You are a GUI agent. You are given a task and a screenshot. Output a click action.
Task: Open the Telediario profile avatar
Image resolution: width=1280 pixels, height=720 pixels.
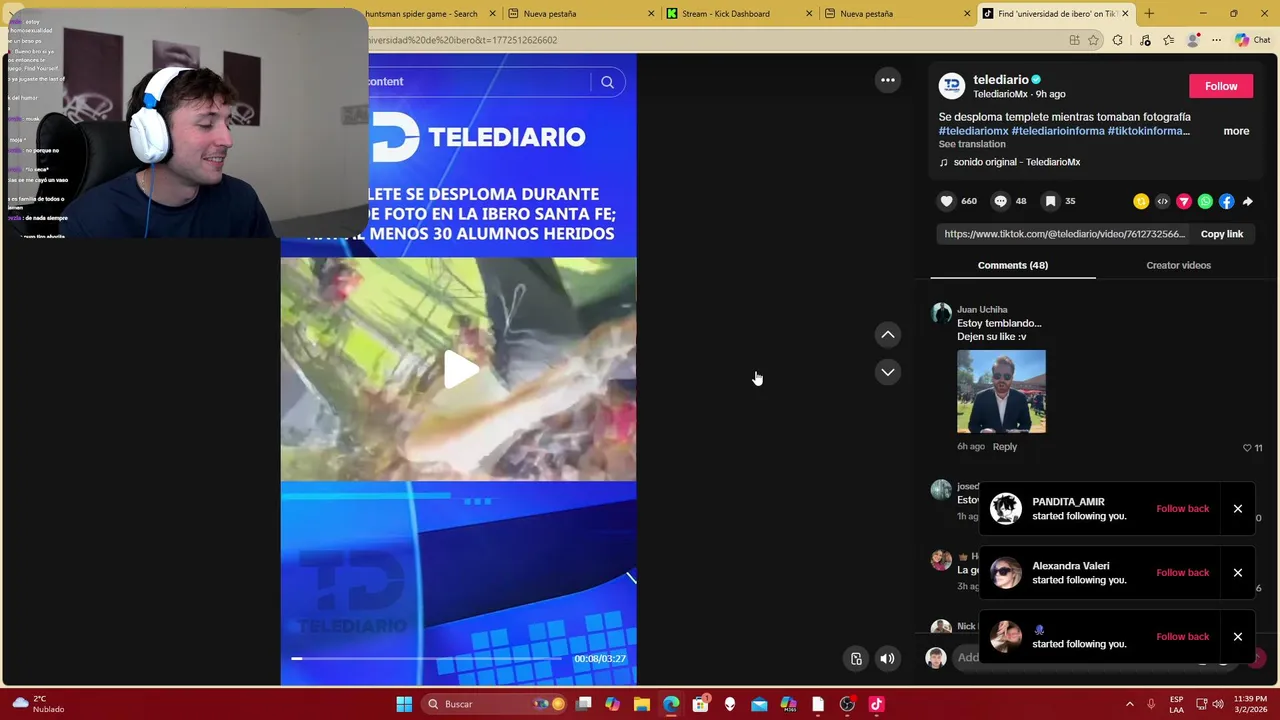click(952, 86)
